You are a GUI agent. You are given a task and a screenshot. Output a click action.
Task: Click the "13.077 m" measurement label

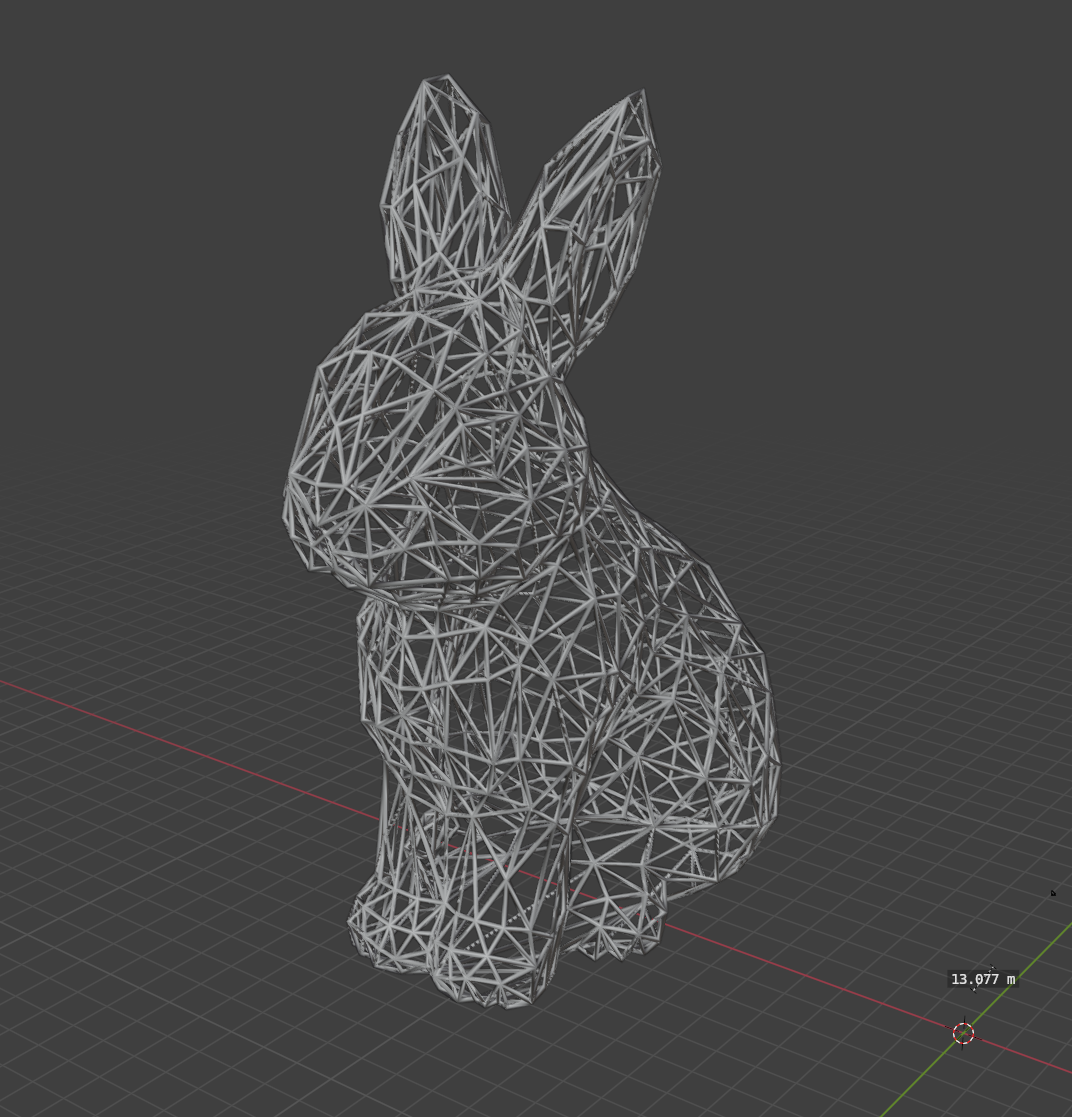[983, 980]
